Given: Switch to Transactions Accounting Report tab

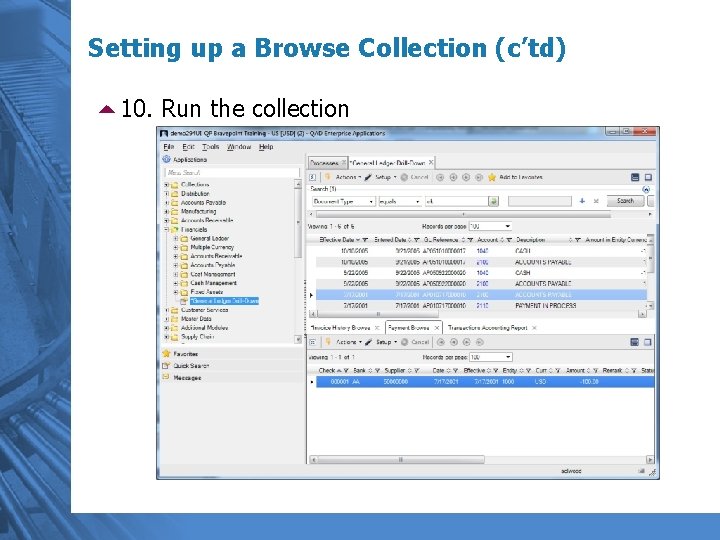Looking at the screenshot, I should 488,328.
